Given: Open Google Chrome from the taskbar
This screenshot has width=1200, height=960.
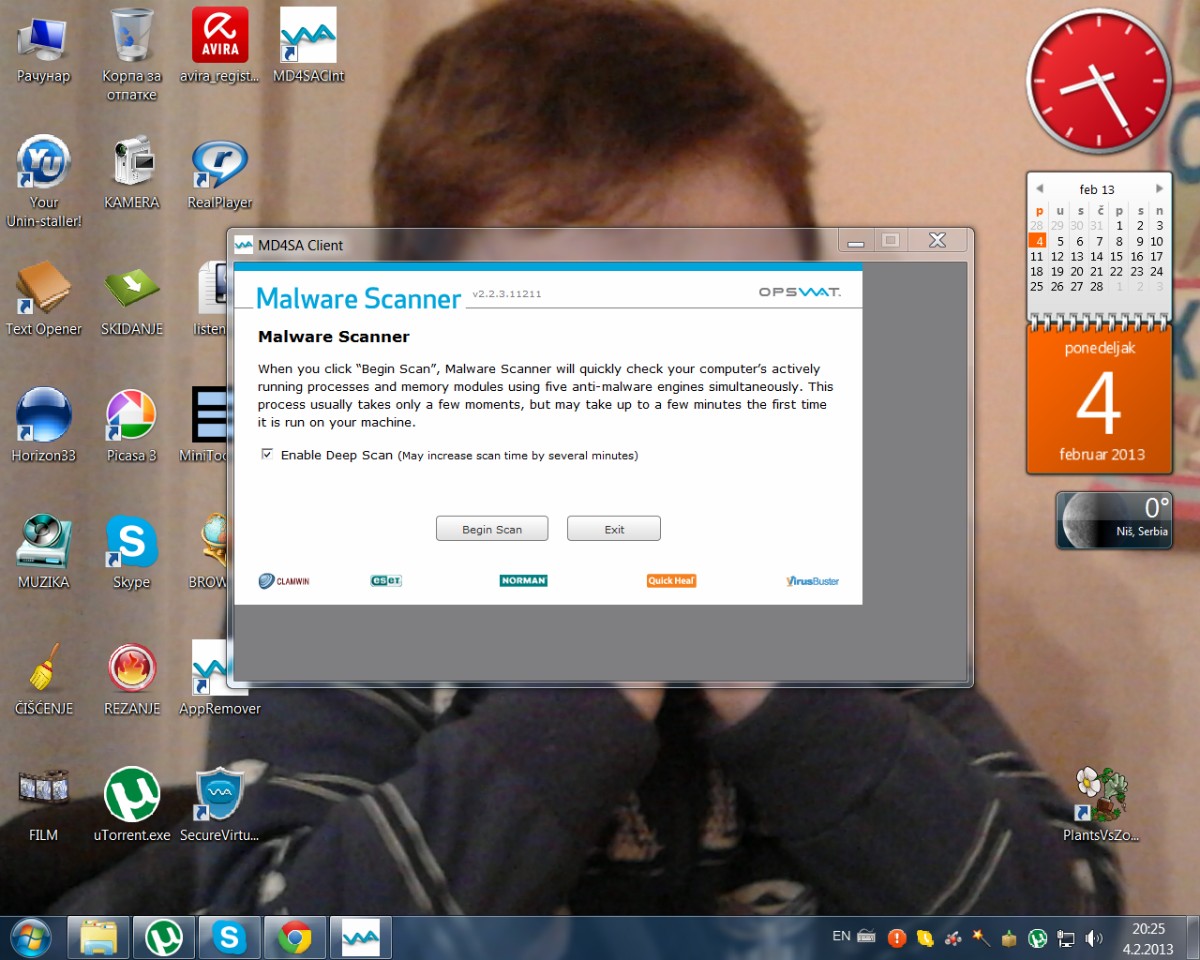Looking at the screenshot, I should coord(294,937).
